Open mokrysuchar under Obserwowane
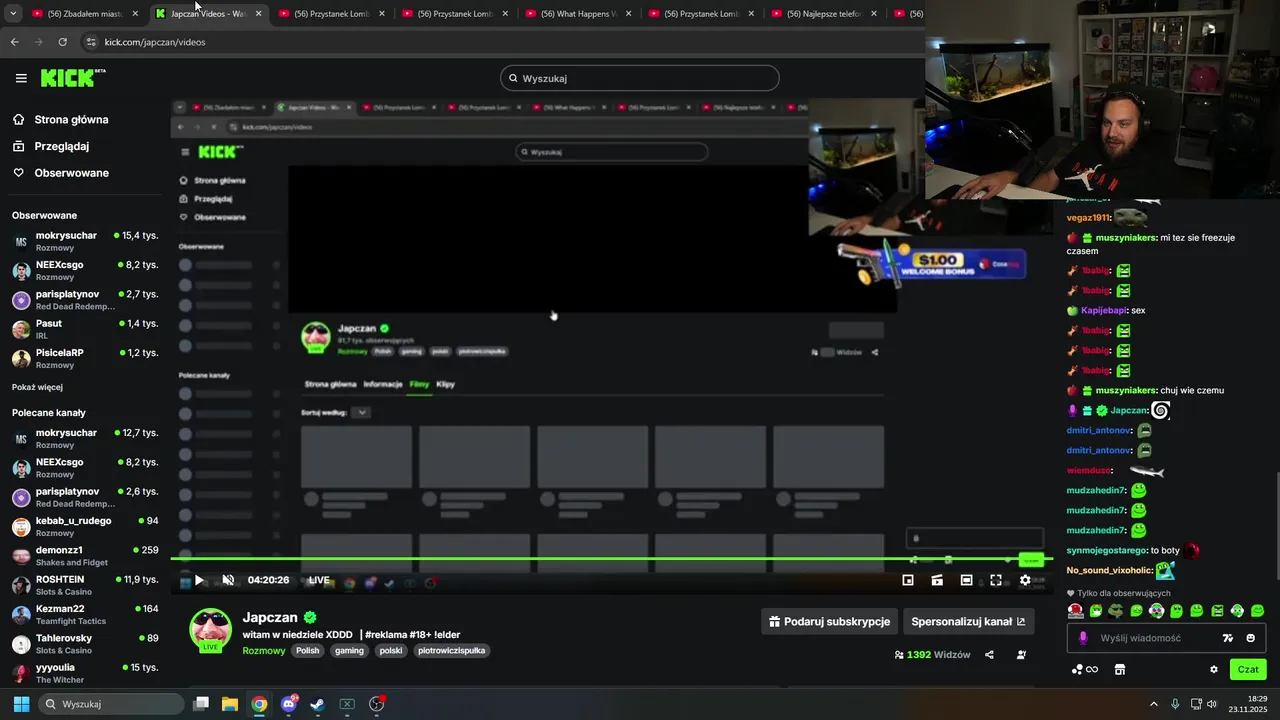Viewport: 1280px width, 720px height. click(x=85, y=241)
